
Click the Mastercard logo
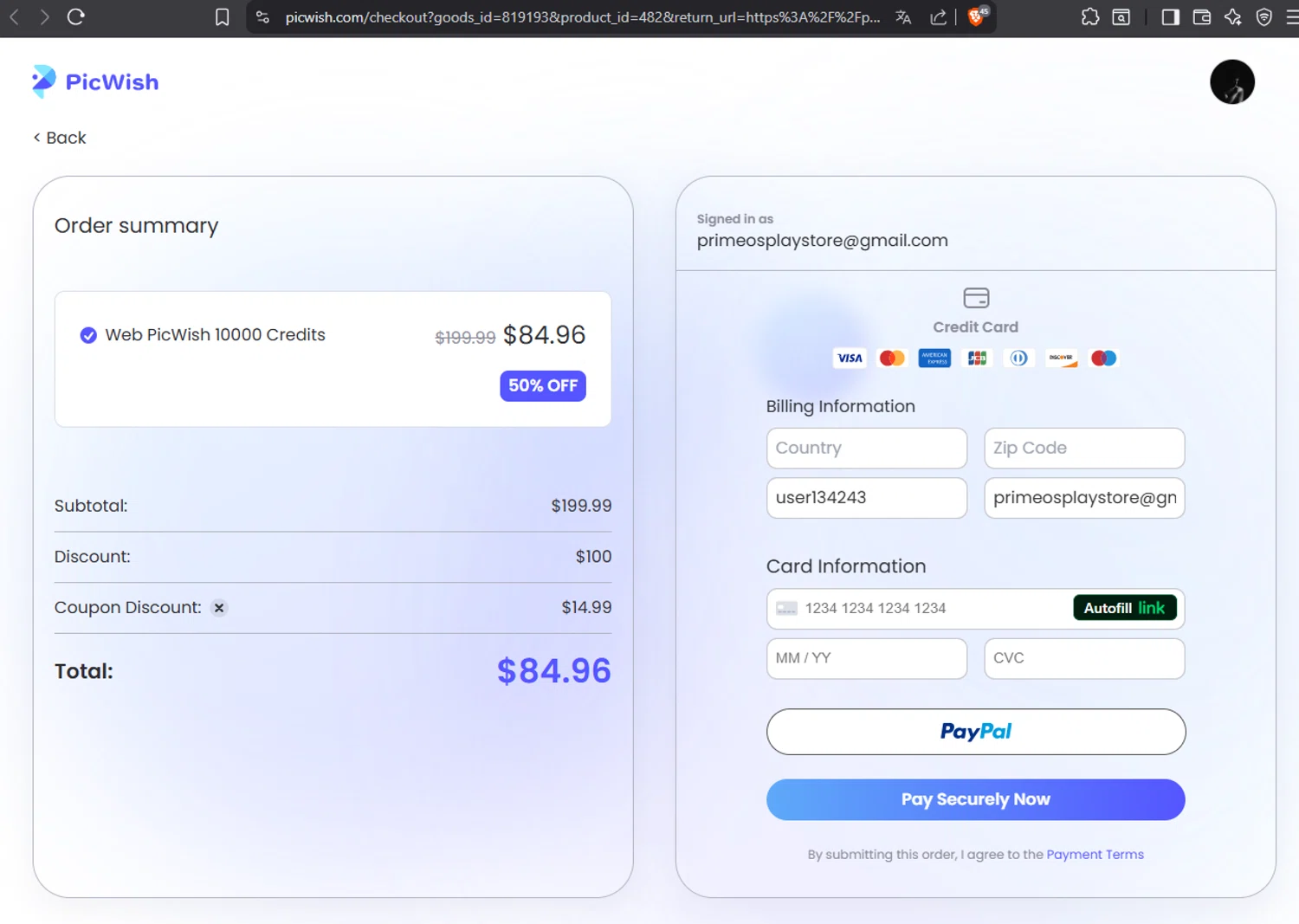[892, 358]
